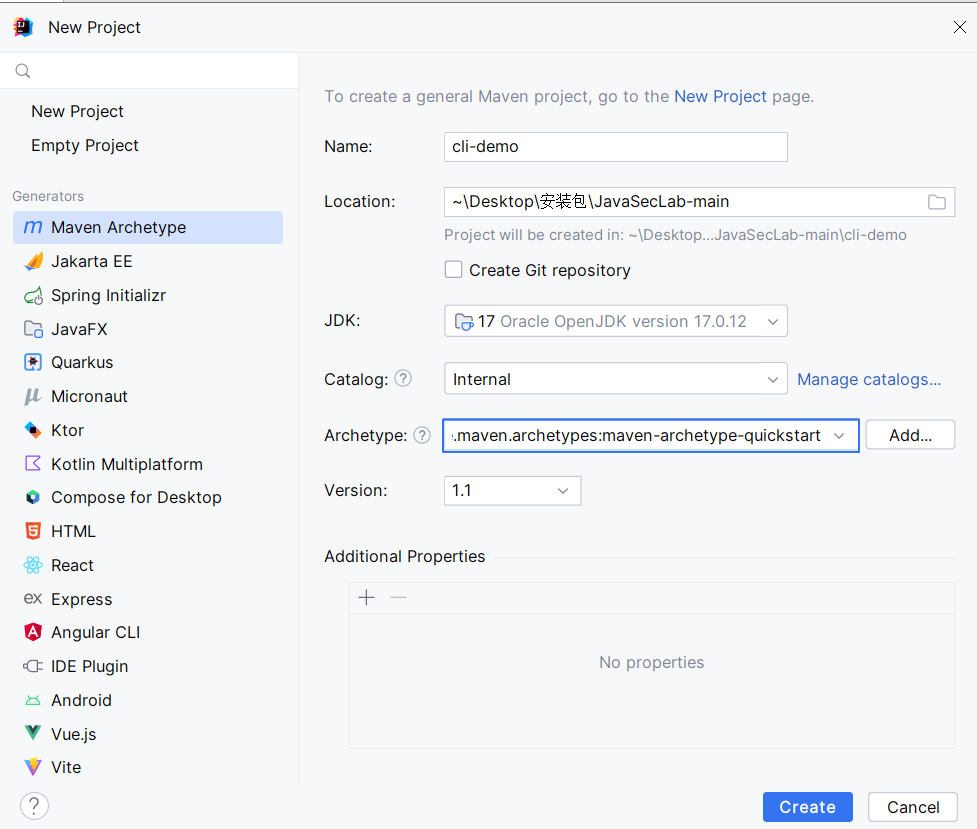977x829 pixels.
Task: Choose Compose for Desktop label
Action: (x=136, y=497)
